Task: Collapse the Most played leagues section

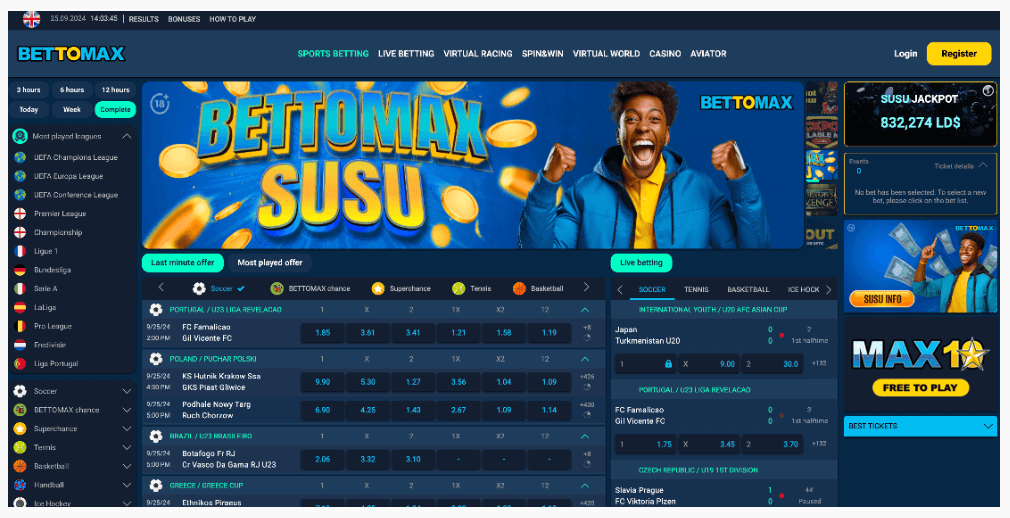Action: [127, 137]
